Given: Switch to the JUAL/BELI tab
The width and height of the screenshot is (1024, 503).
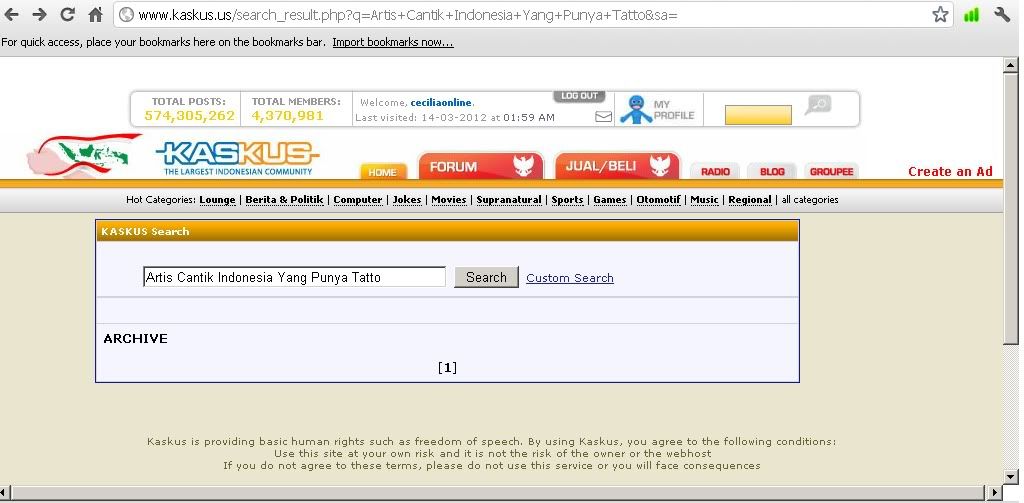Looking at the screenshot, I should pyautogui.click(x=618, y=166).
